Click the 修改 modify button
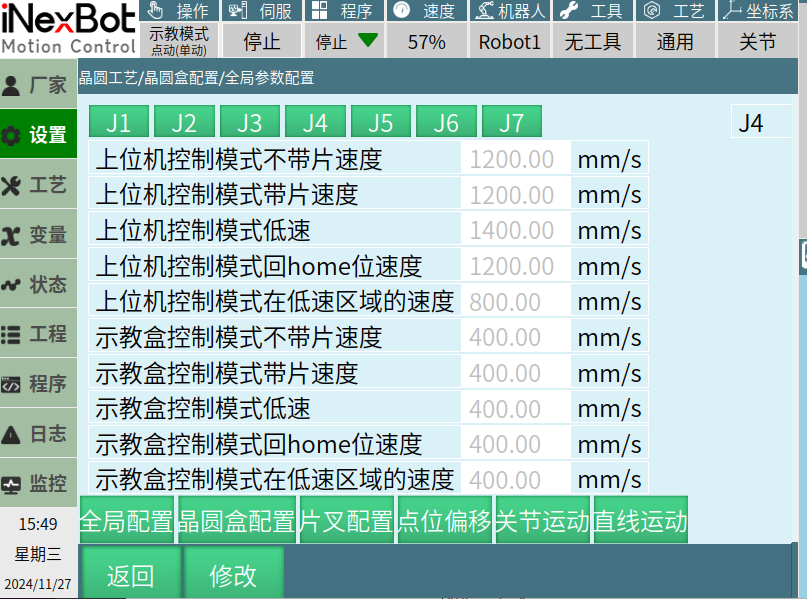Viewport: 807px width, 599px height. point(233,575)
